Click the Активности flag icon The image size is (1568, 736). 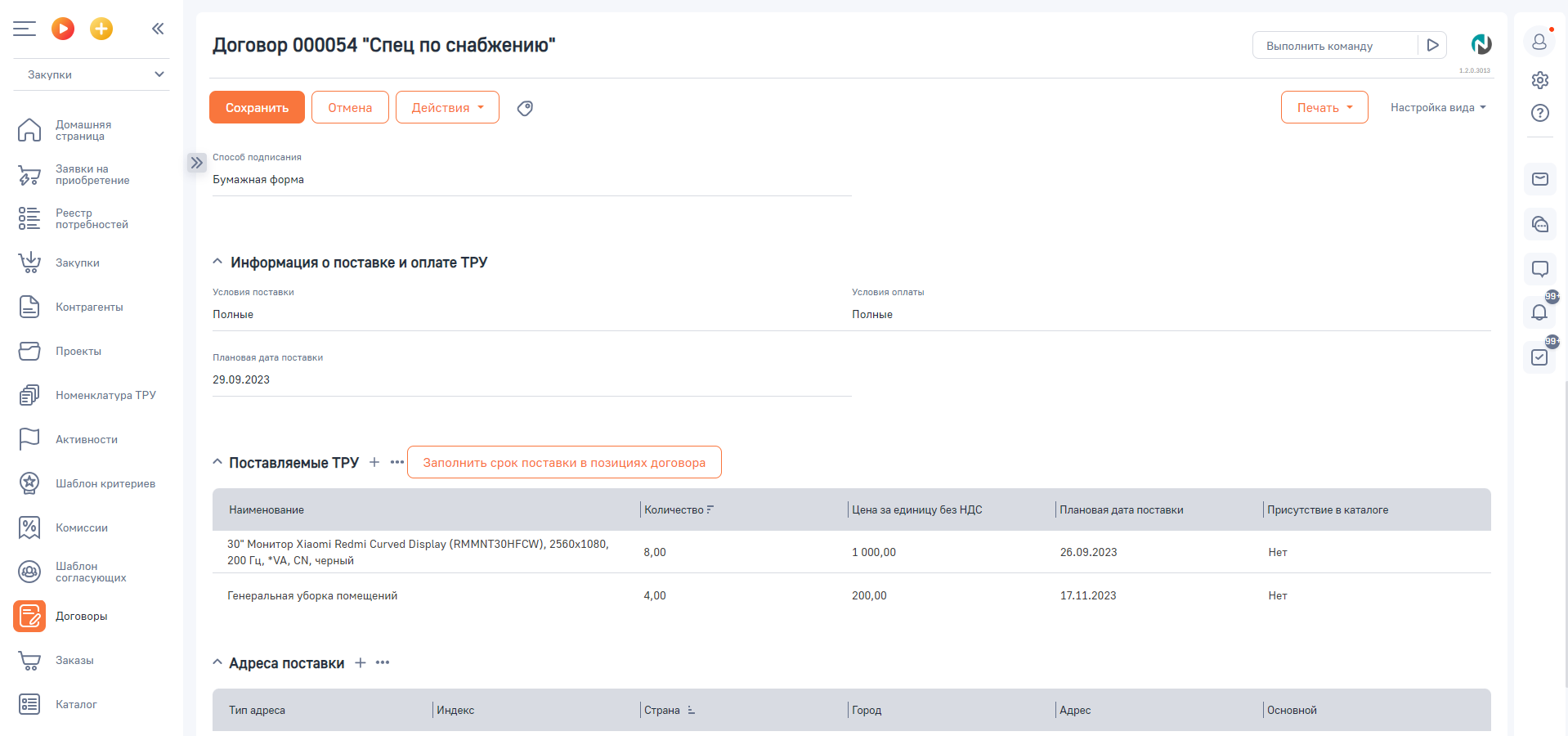pyautogui.click(x=29, y=439)
